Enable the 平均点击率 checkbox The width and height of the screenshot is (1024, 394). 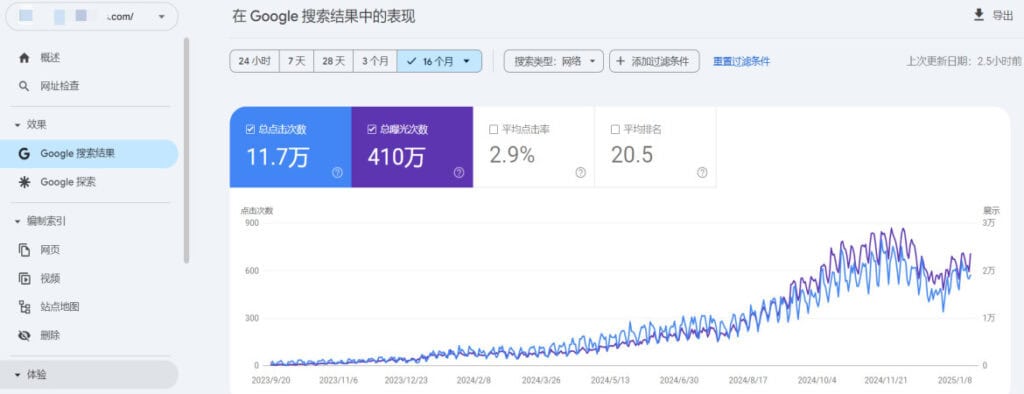493,129
